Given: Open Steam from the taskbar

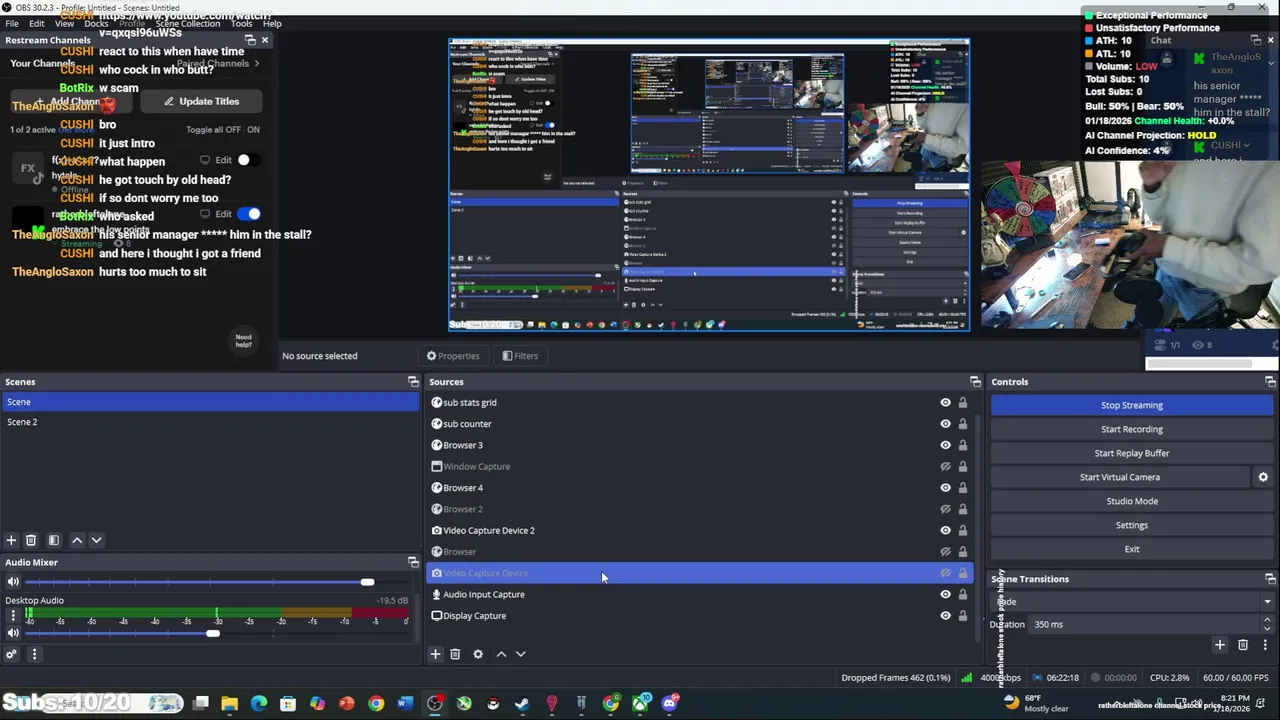Looking at the screenshot, I should [x=522, y=704].
